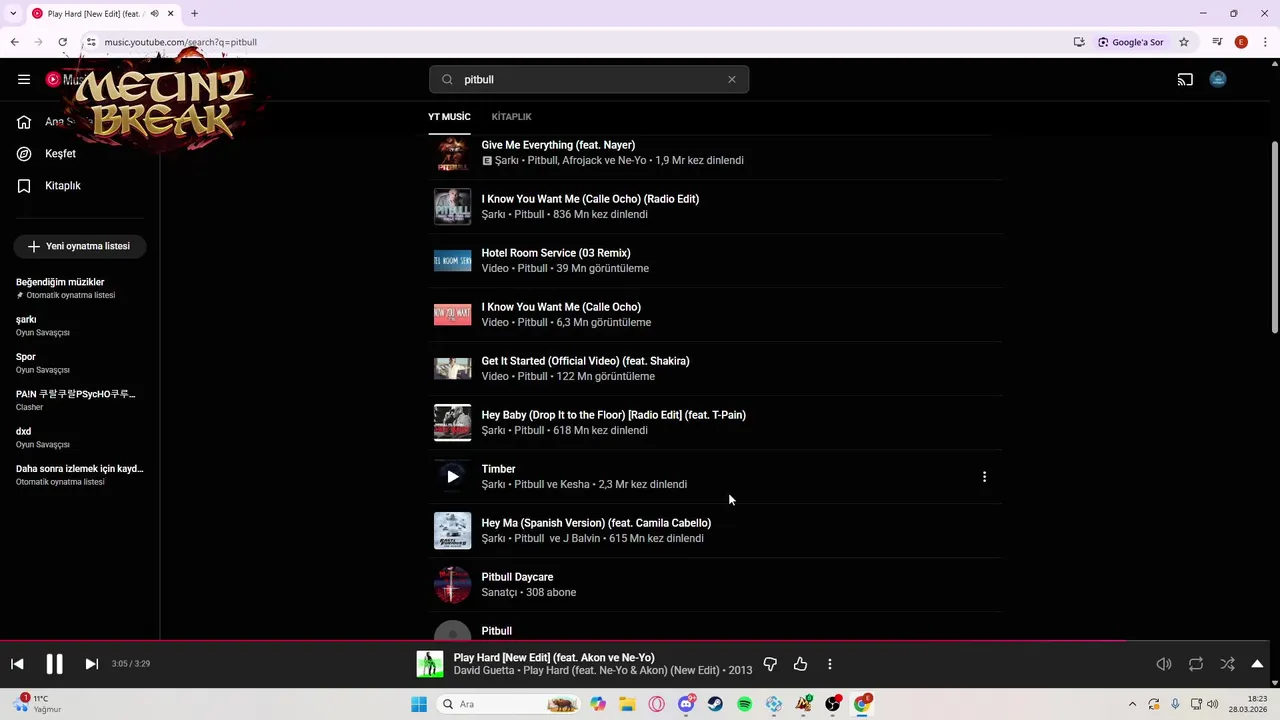Viewport: 1280px width, 720px height.
Task: Select Hey Baby (Drop It to the Floor) thumbnail
Action: pyautogui.click(x=452, y=423)
